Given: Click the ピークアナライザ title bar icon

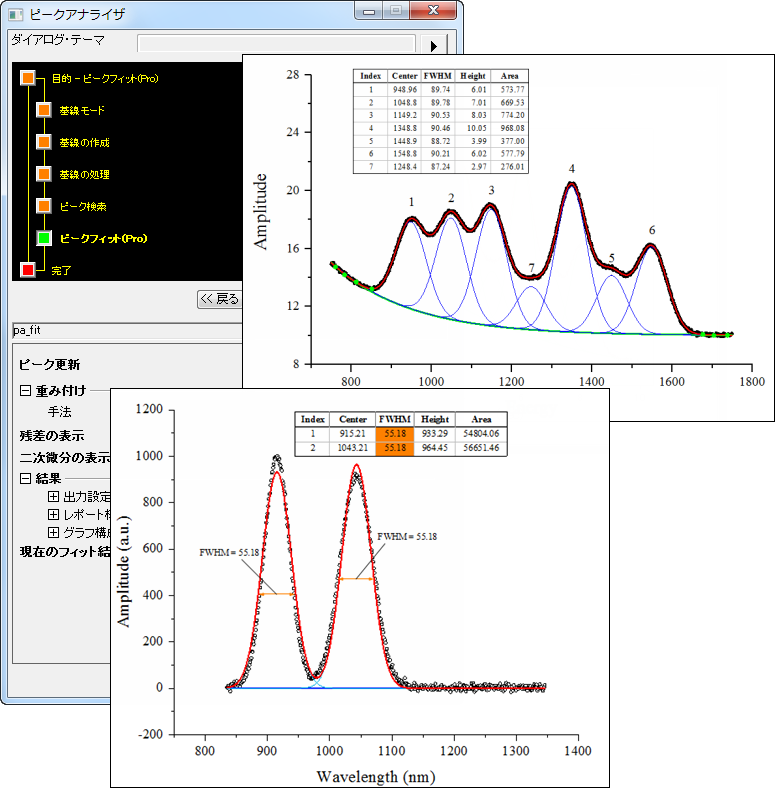Looking at the screenshot, I should point(16,14).
